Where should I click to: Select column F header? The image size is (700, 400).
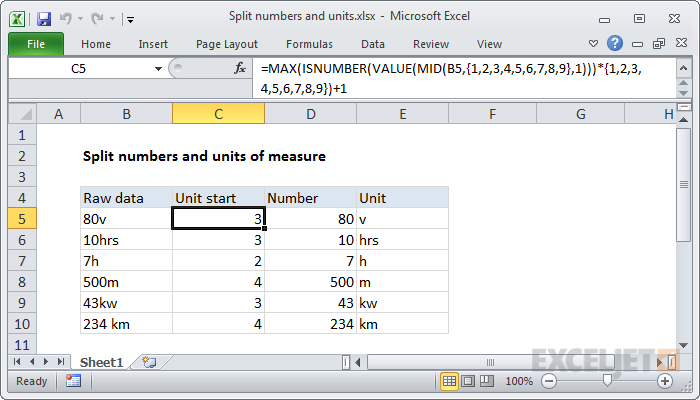[492, 114]
